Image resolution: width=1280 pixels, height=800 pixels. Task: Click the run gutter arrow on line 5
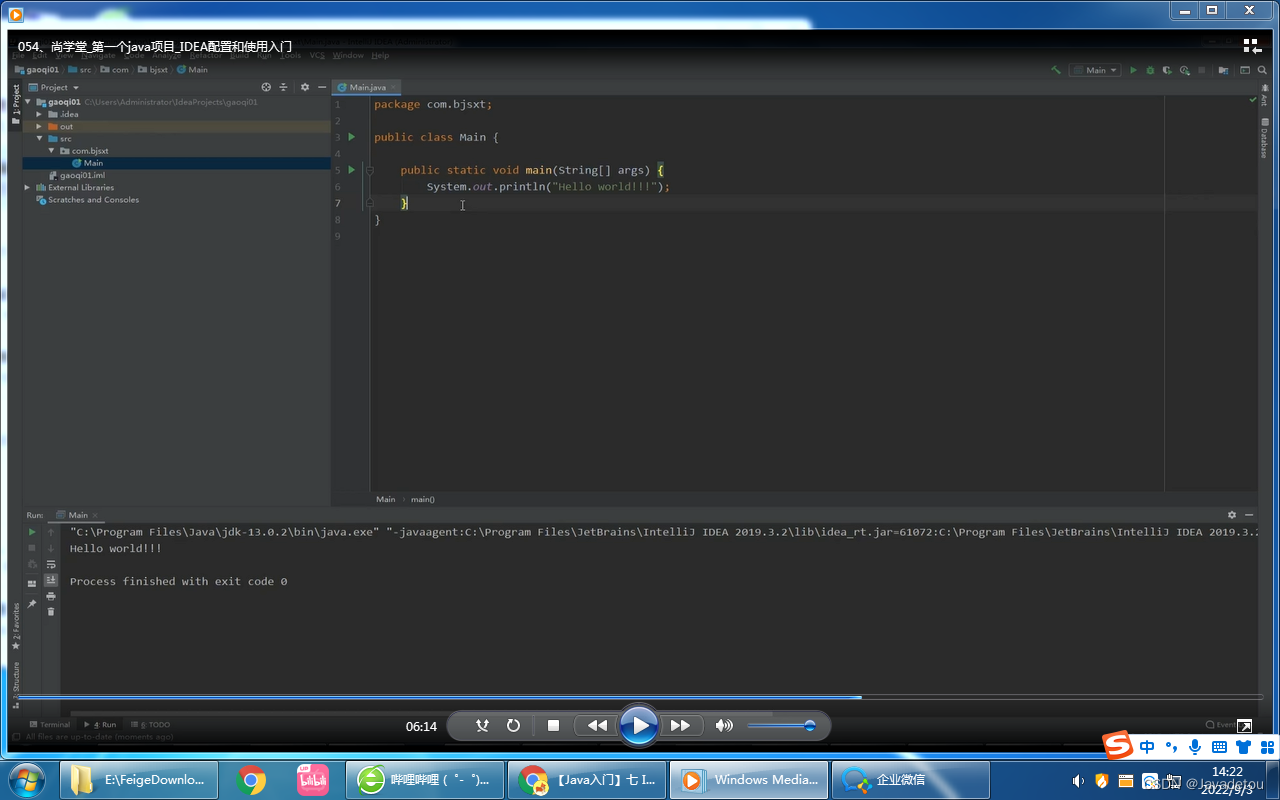[x=352, y=170]
